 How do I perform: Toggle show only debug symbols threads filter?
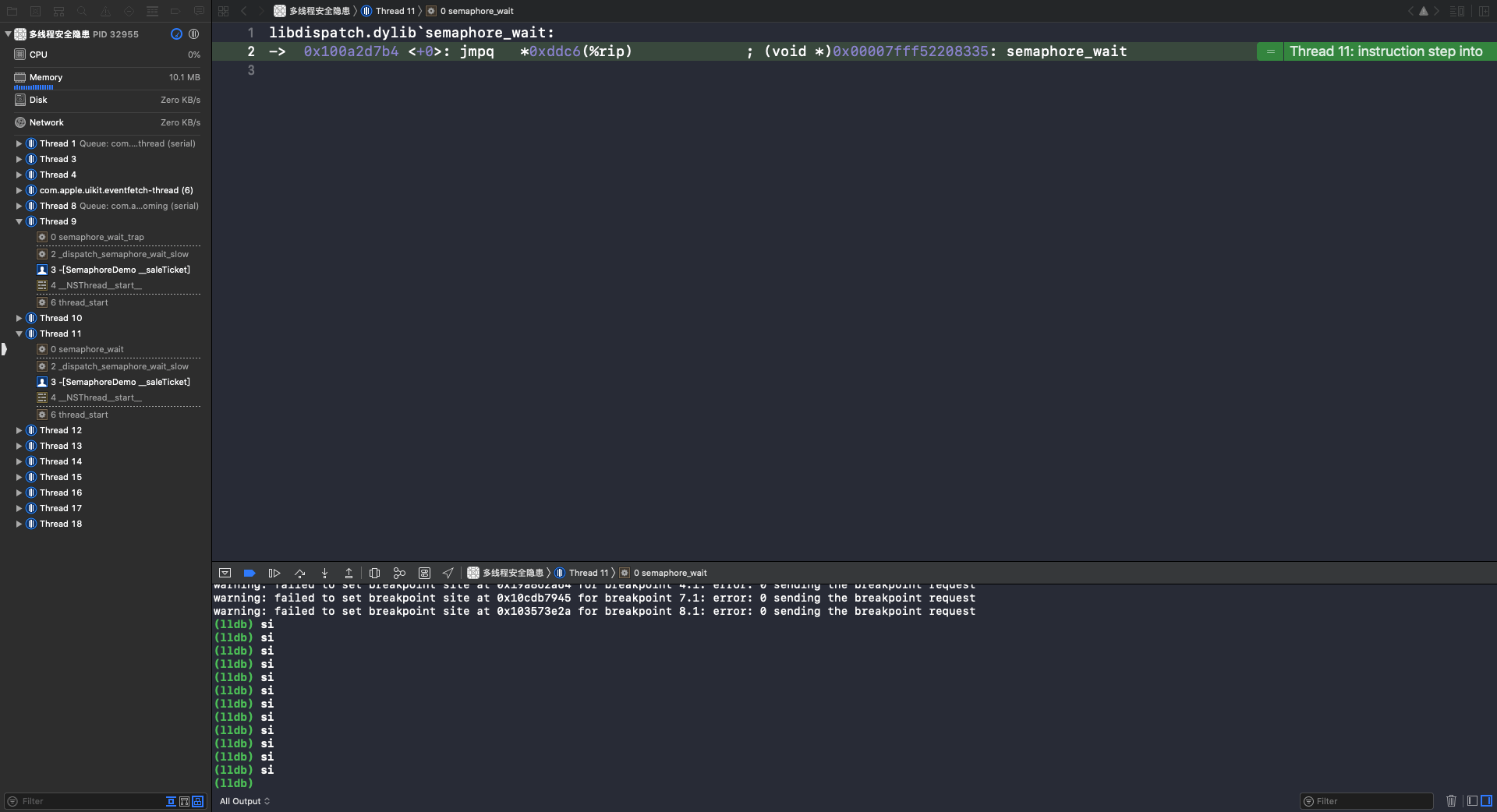click(198, 801)
